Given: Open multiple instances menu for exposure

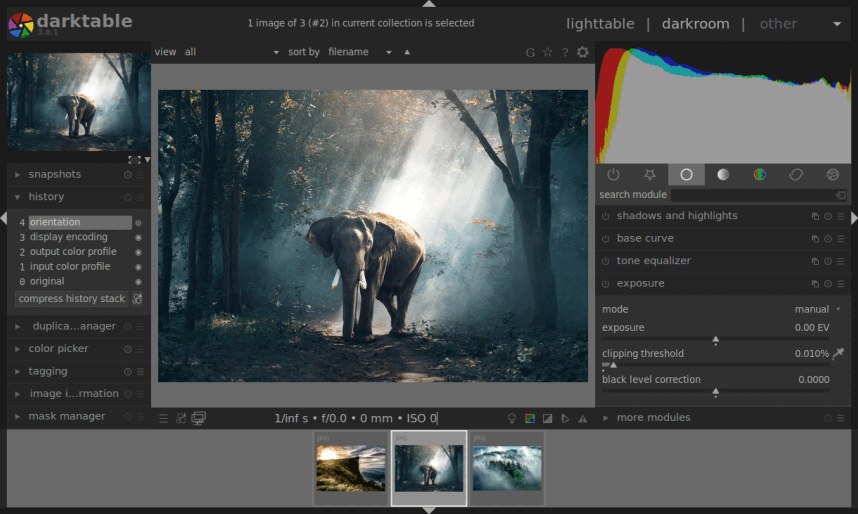Looking at the screenshot, I should (x=815, y=284).
